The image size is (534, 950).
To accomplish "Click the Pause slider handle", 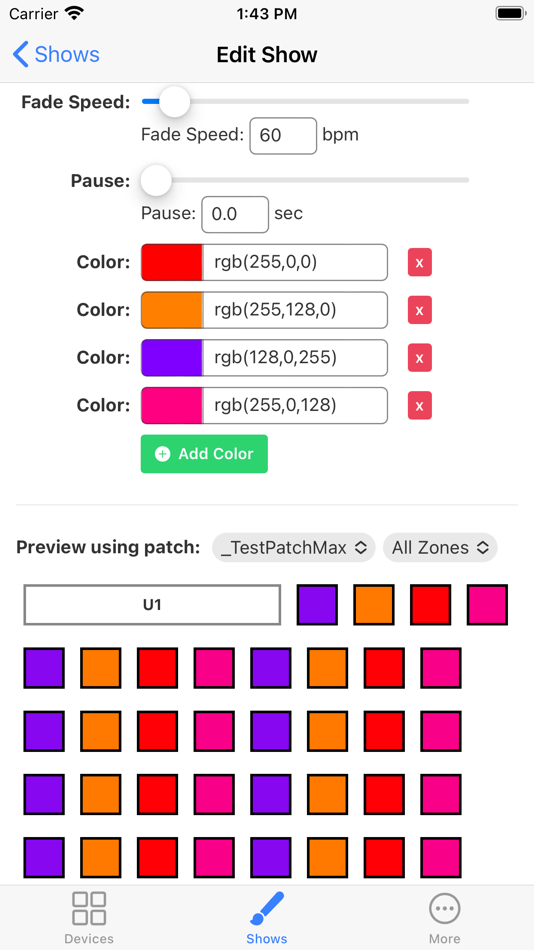I will (x=156, y=180).
